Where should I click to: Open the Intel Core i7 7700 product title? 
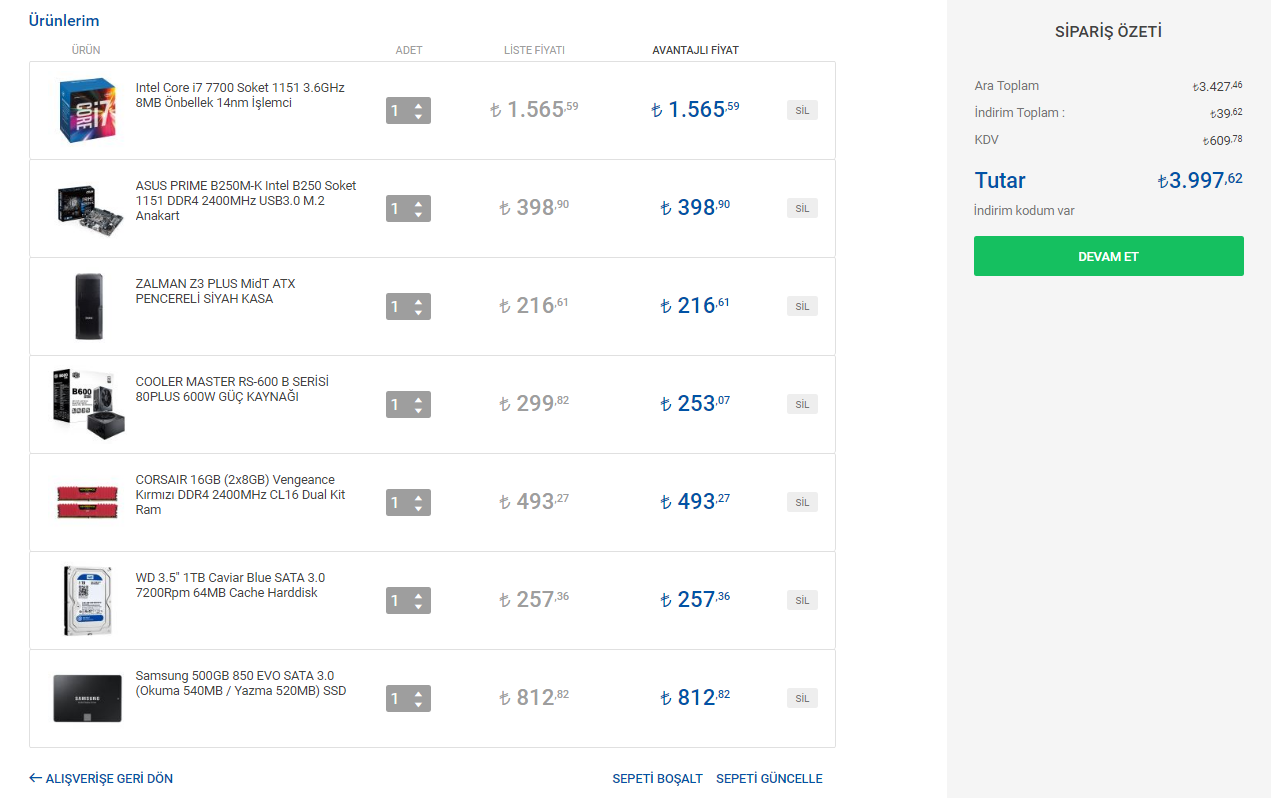click(x=240, y=95)
